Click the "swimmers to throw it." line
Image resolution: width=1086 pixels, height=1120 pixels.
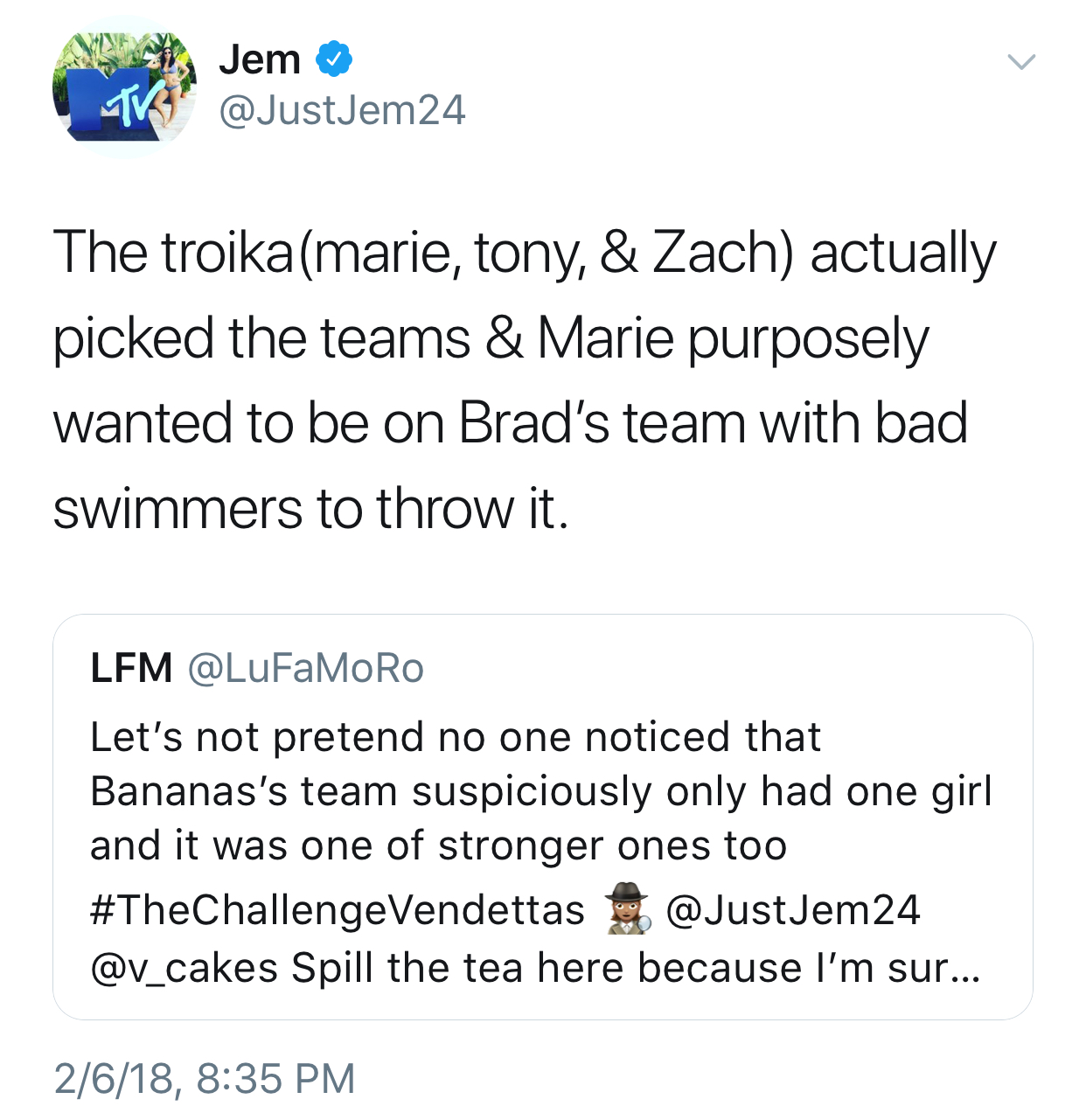point(311,508)
